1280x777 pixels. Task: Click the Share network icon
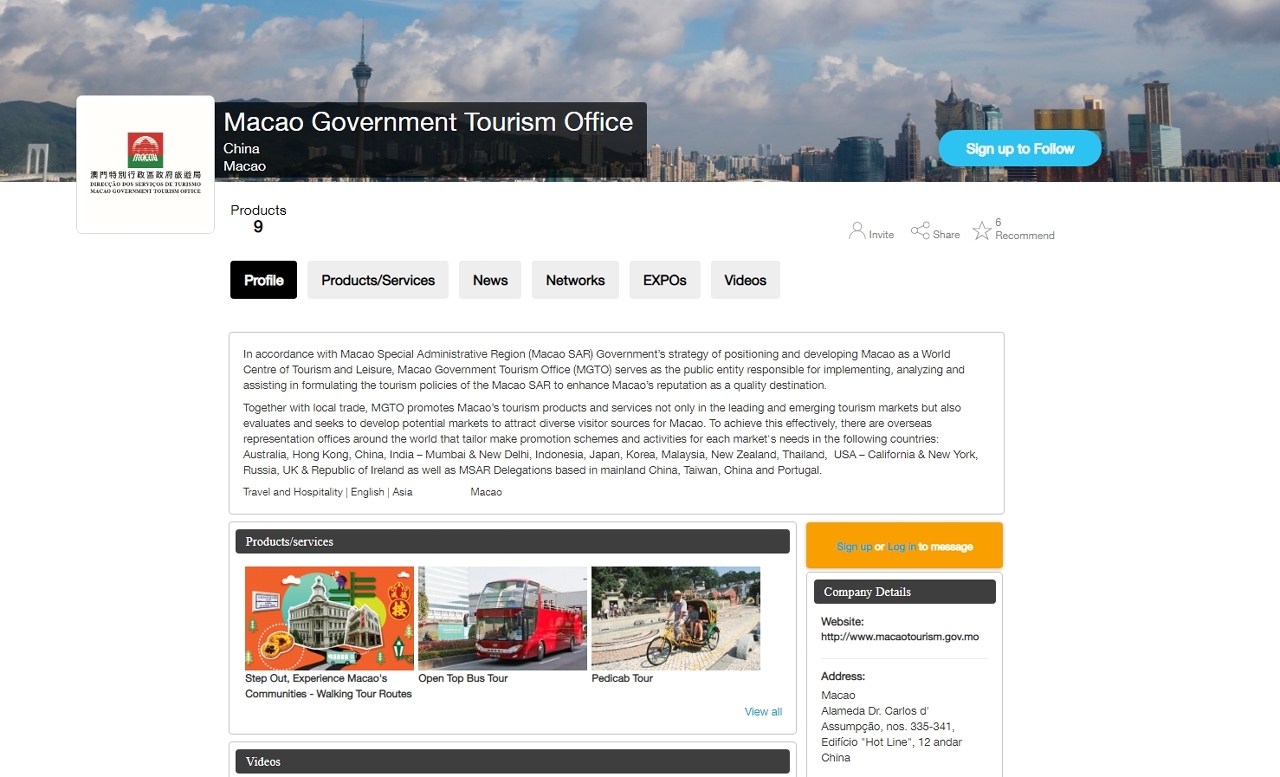coord(920,231)
